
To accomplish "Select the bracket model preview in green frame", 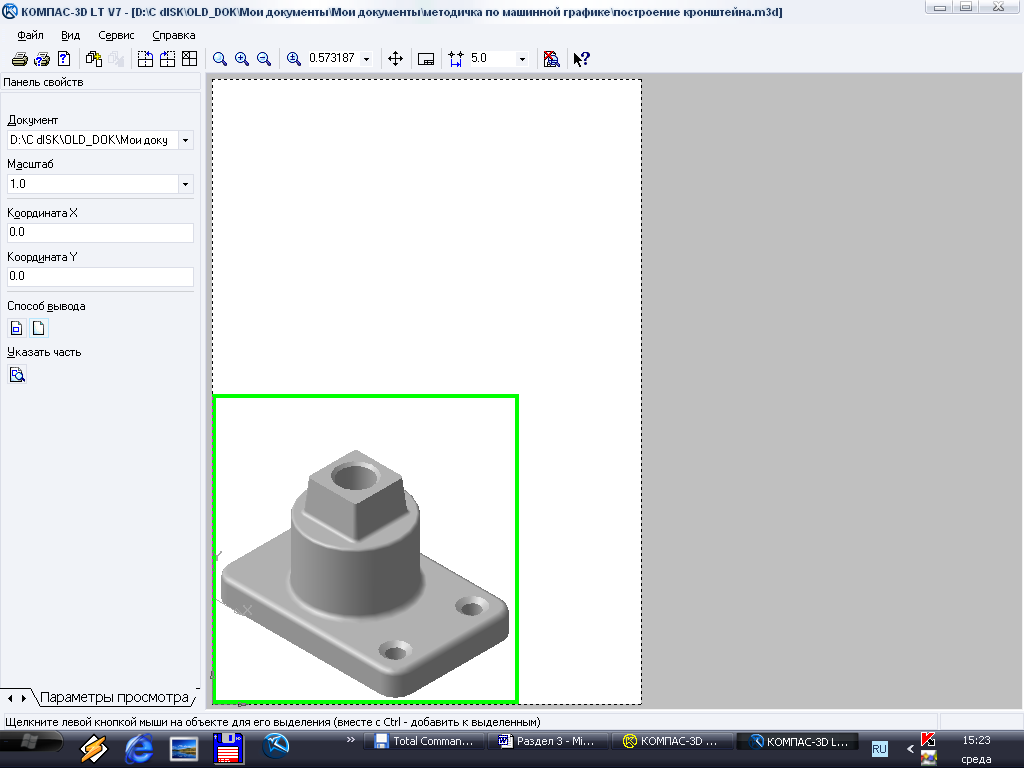I will pyautogui.click(x=366, y=549).
